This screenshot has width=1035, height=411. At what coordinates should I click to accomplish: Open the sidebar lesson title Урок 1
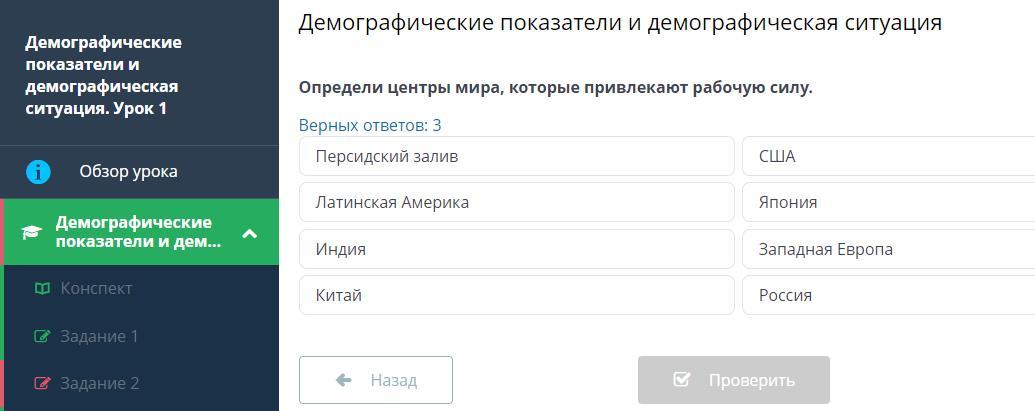coord(103,75)
